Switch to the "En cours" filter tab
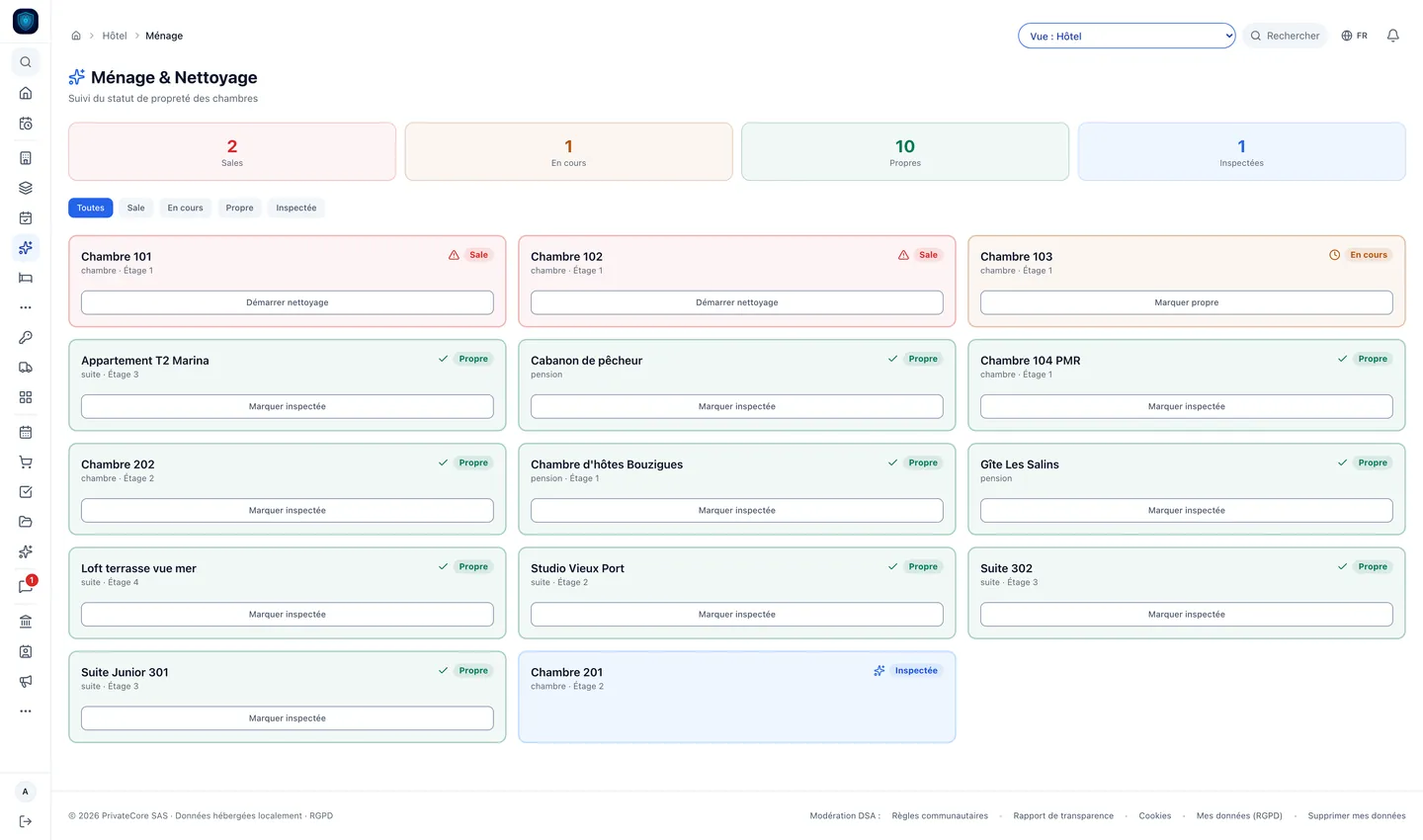Image resolution: width=1423 pixels, height=840 pixels. [x=185, y=208]
